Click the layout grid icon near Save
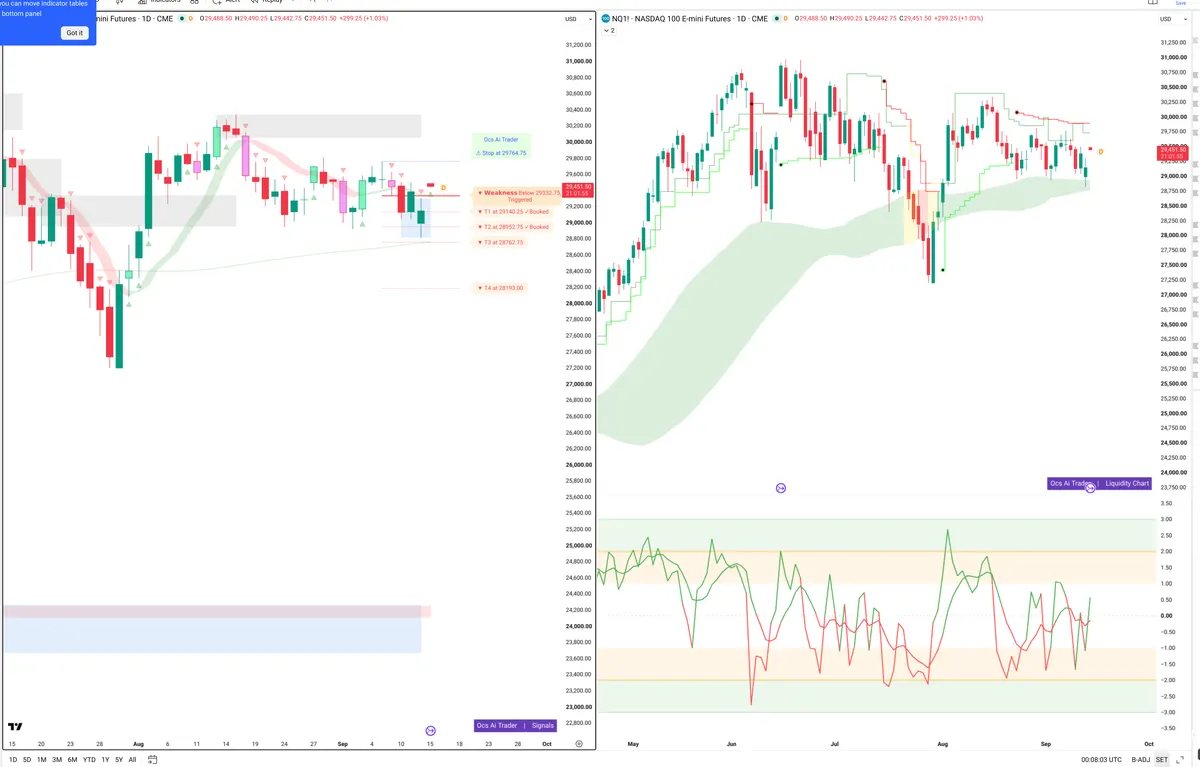 tap(1154, 3)
